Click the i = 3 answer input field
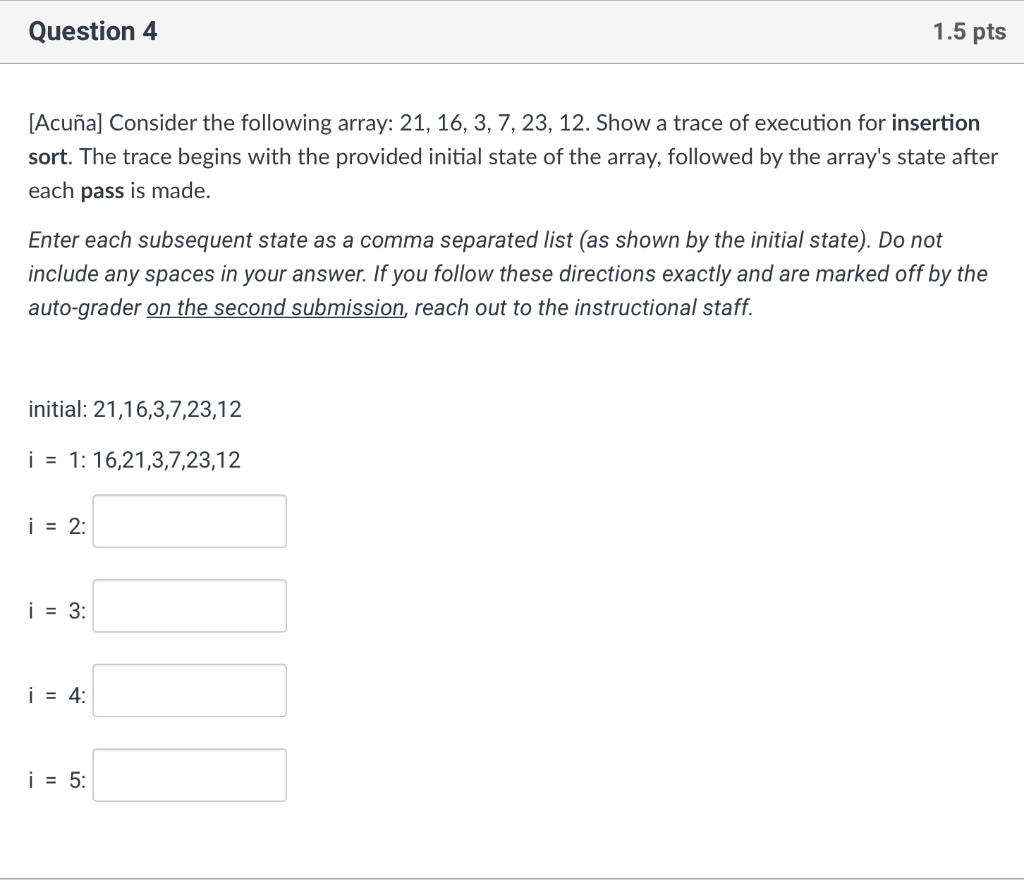The image size is (1024, 883). tap(189, 606)
